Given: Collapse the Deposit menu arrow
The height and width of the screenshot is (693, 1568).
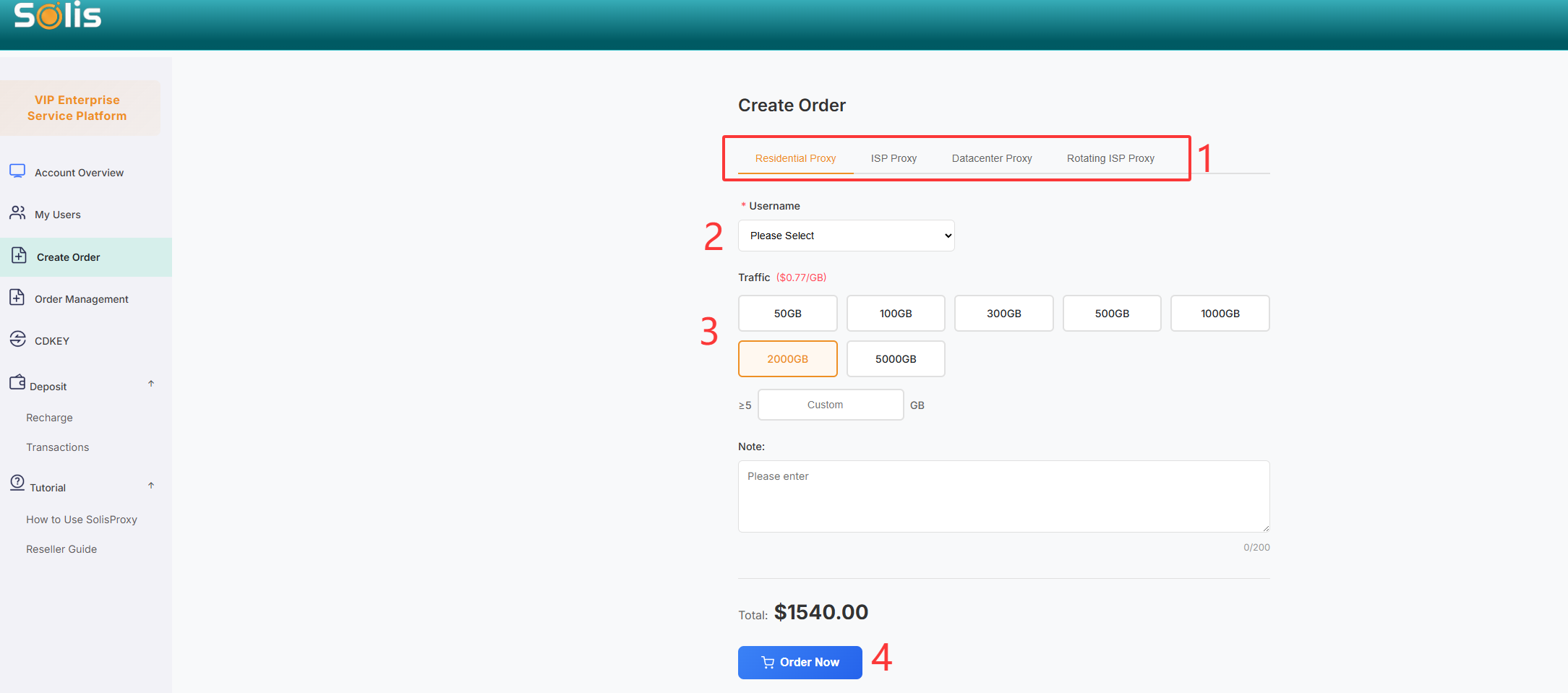Looking at the screenshot, I should [x=151, y=384].
